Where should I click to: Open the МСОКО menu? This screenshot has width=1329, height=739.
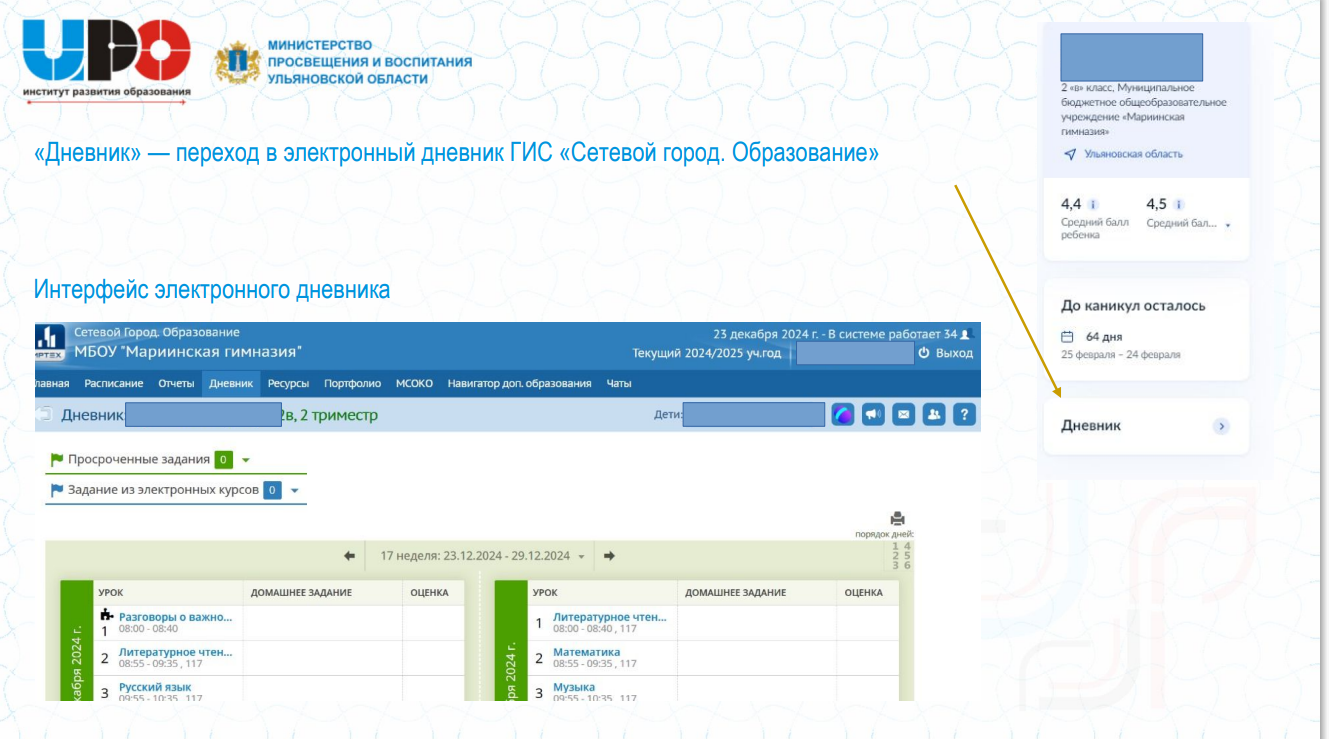(x=414, y=383)
